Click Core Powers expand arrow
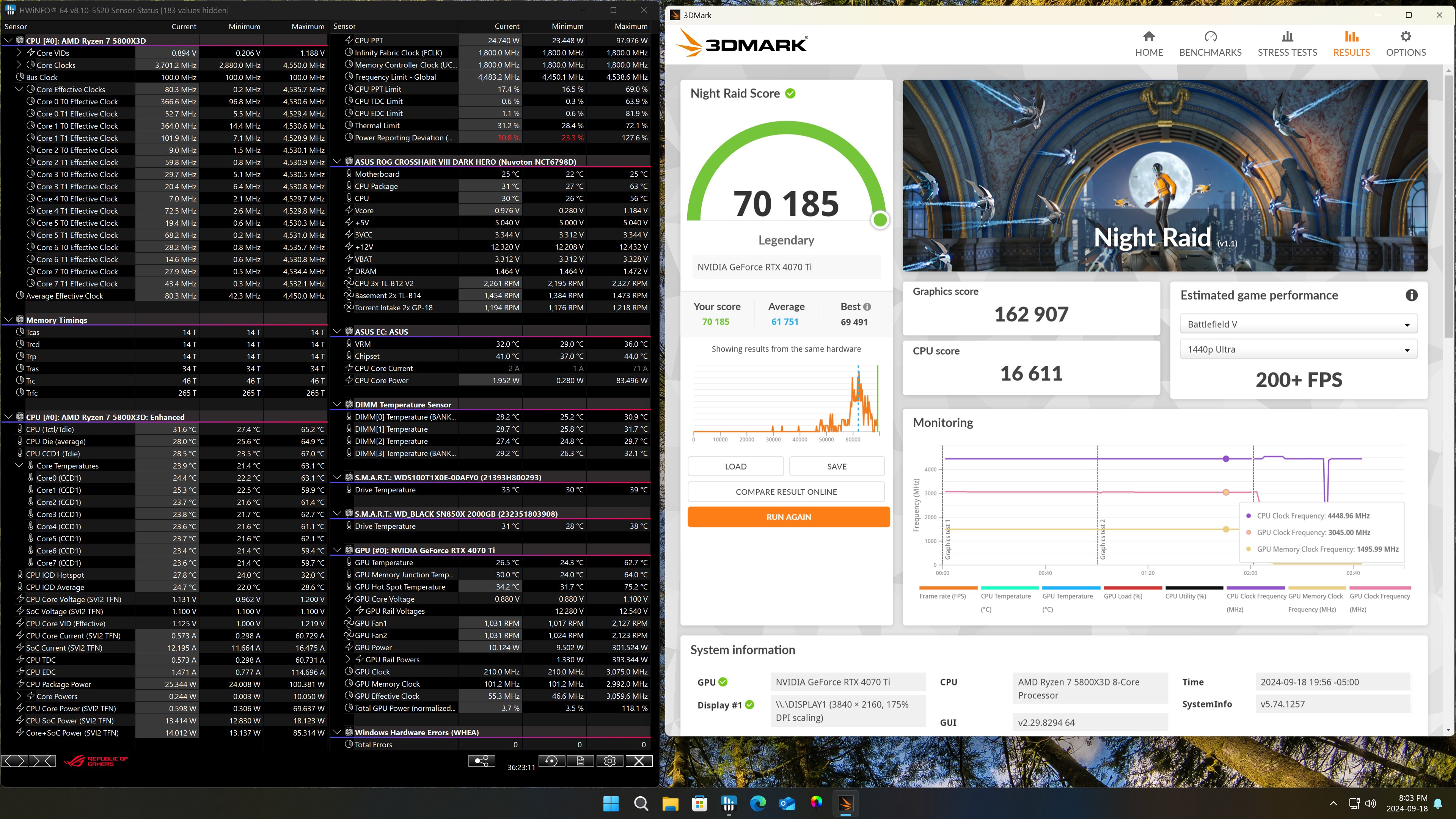This screenshot has width=1456, height=819. pos(19,696)
